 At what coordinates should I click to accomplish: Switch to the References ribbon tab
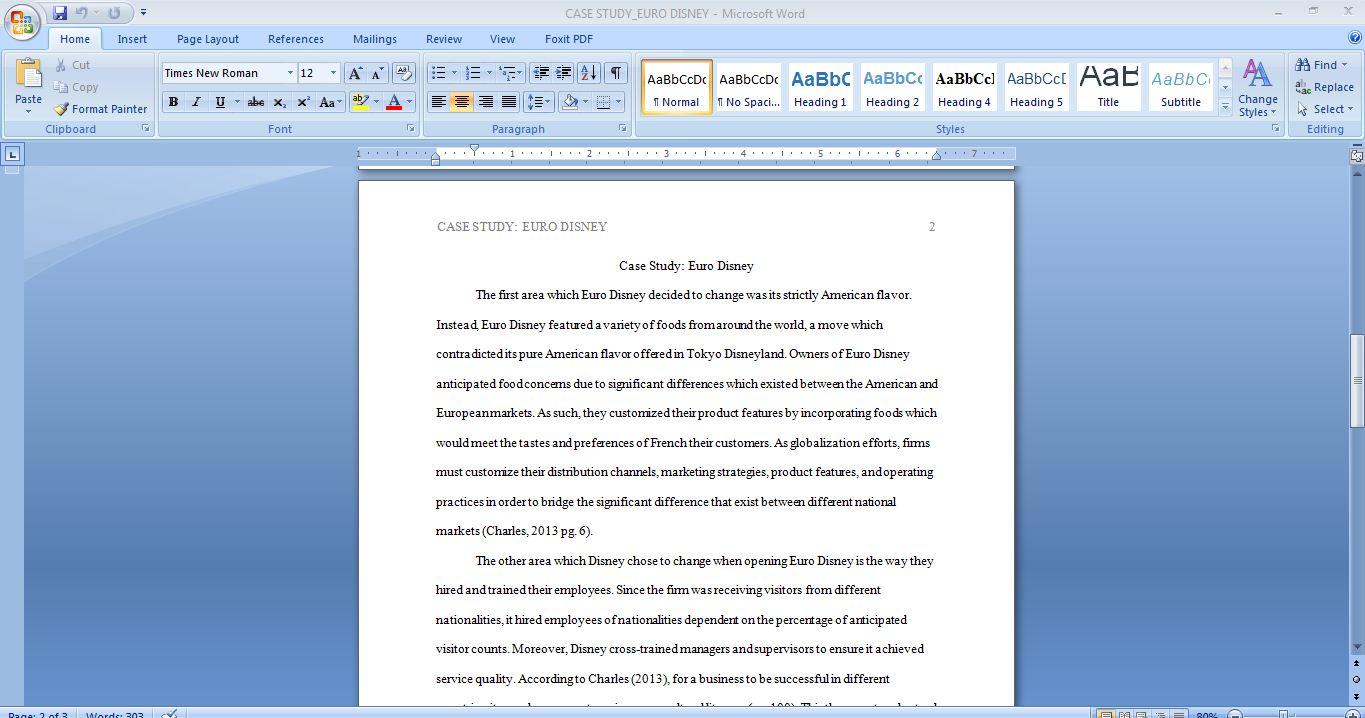pos(295,38)
